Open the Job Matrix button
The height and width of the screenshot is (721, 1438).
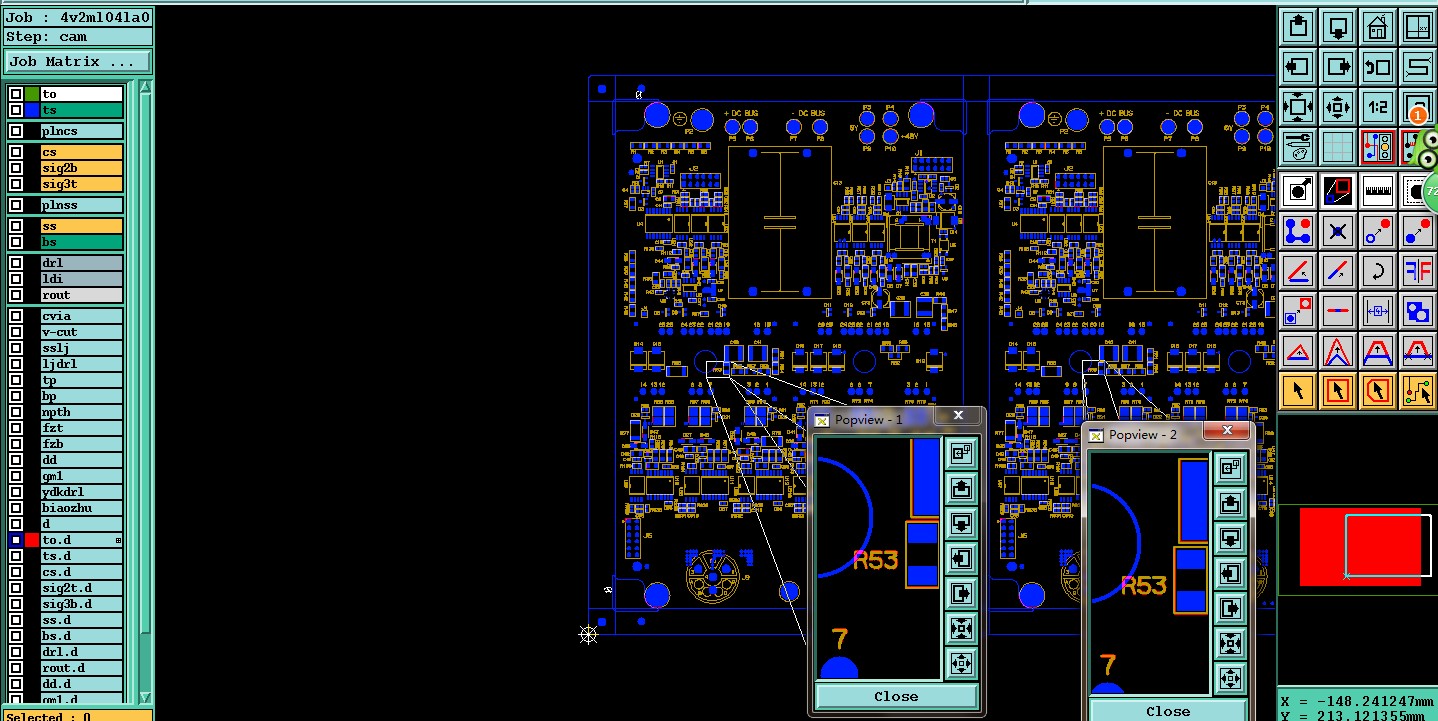(77, 61)
